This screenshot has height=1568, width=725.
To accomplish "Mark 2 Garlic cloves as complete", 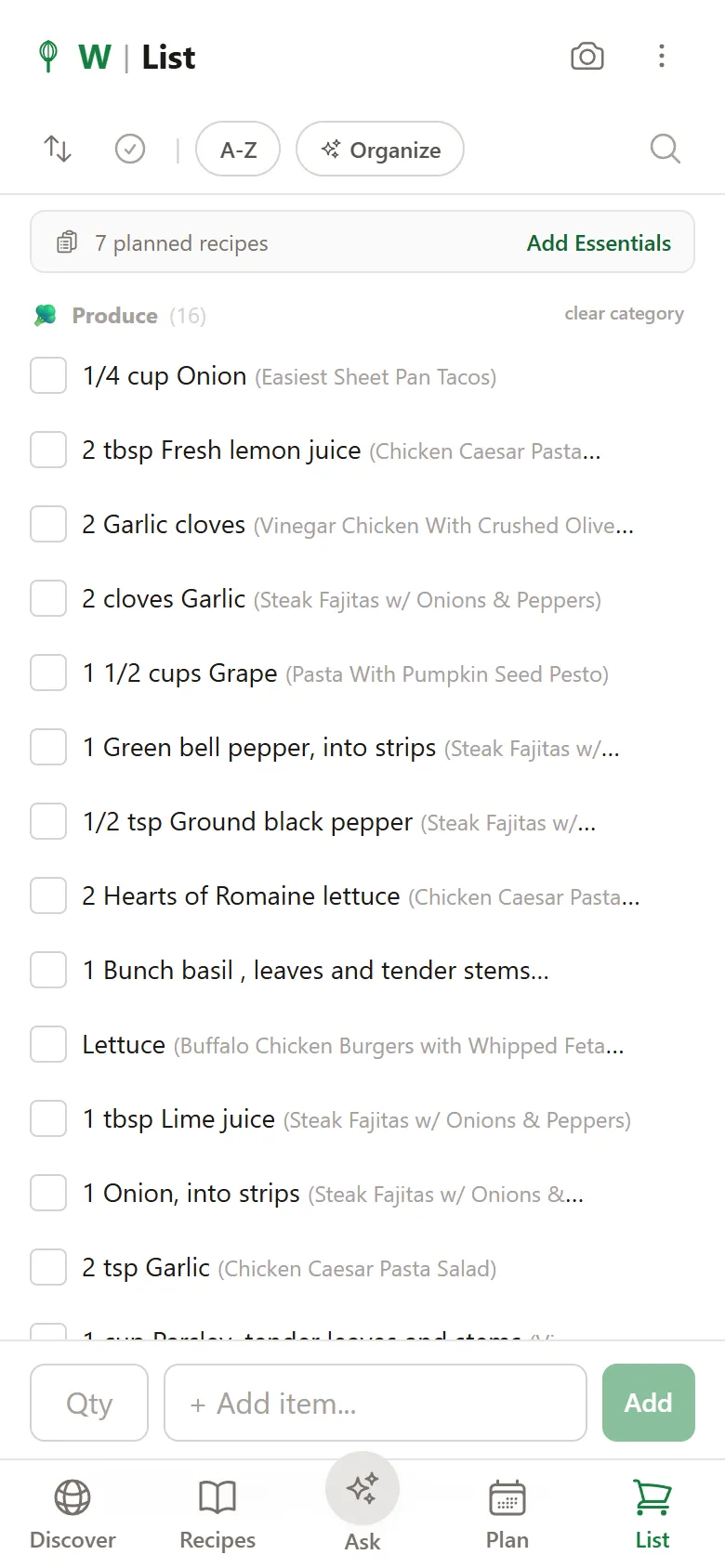I will pos(47,524).
